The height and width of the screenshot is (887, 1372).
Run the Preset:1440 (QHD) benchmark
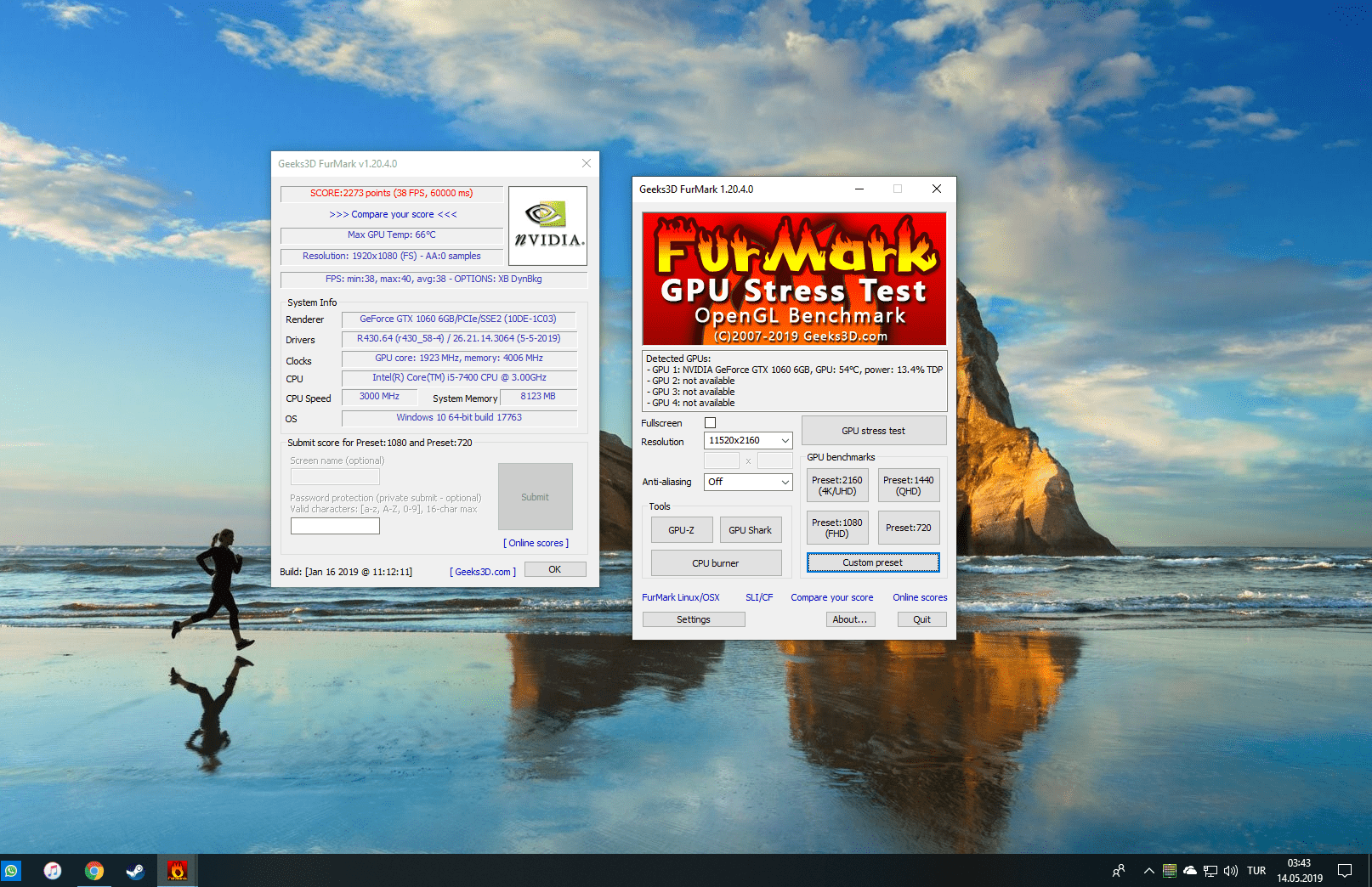tap(909, 485)
